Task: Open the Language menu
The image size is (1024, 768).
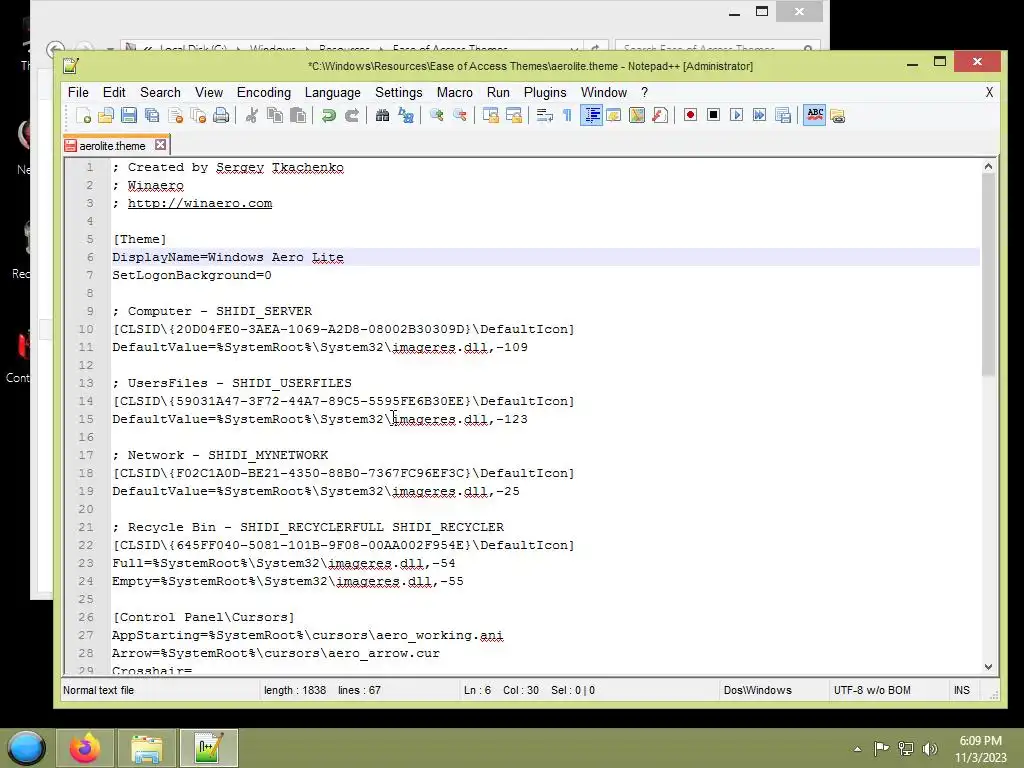Action: (x=332, y=93)
